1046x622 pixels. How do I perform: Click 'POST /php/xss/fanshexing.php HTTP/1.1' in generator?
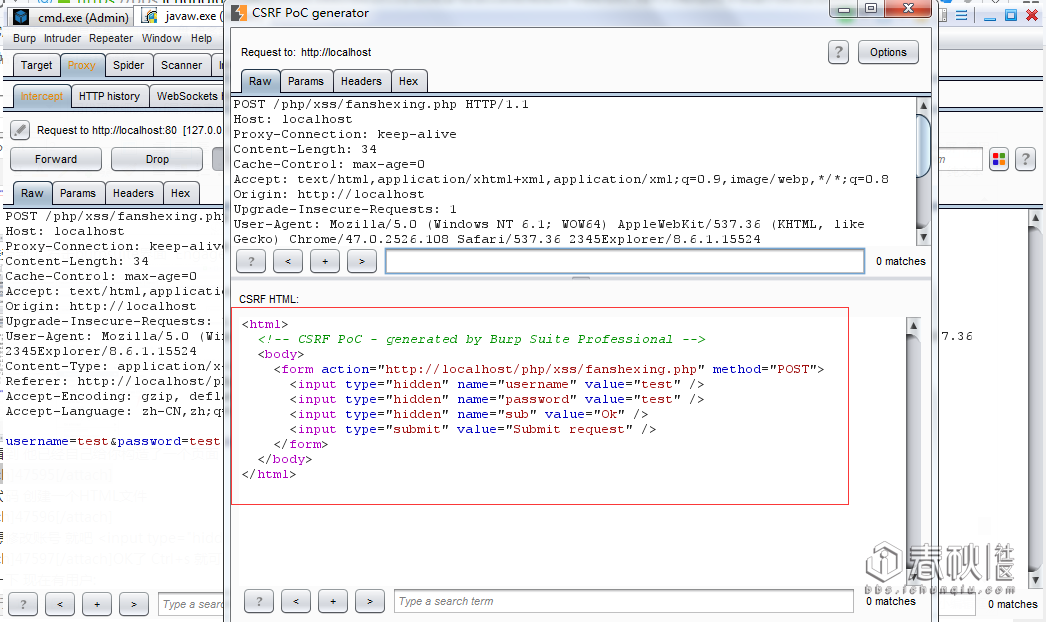(x=381, y=104)
